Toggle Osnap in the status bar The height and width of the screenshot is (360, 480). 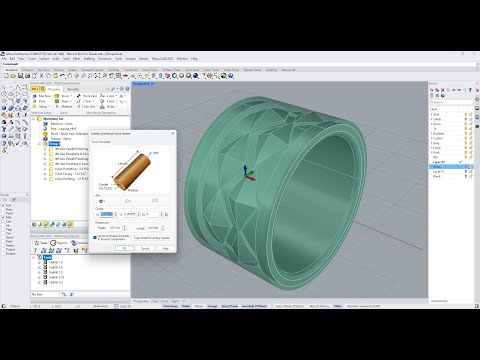(213, 306)
